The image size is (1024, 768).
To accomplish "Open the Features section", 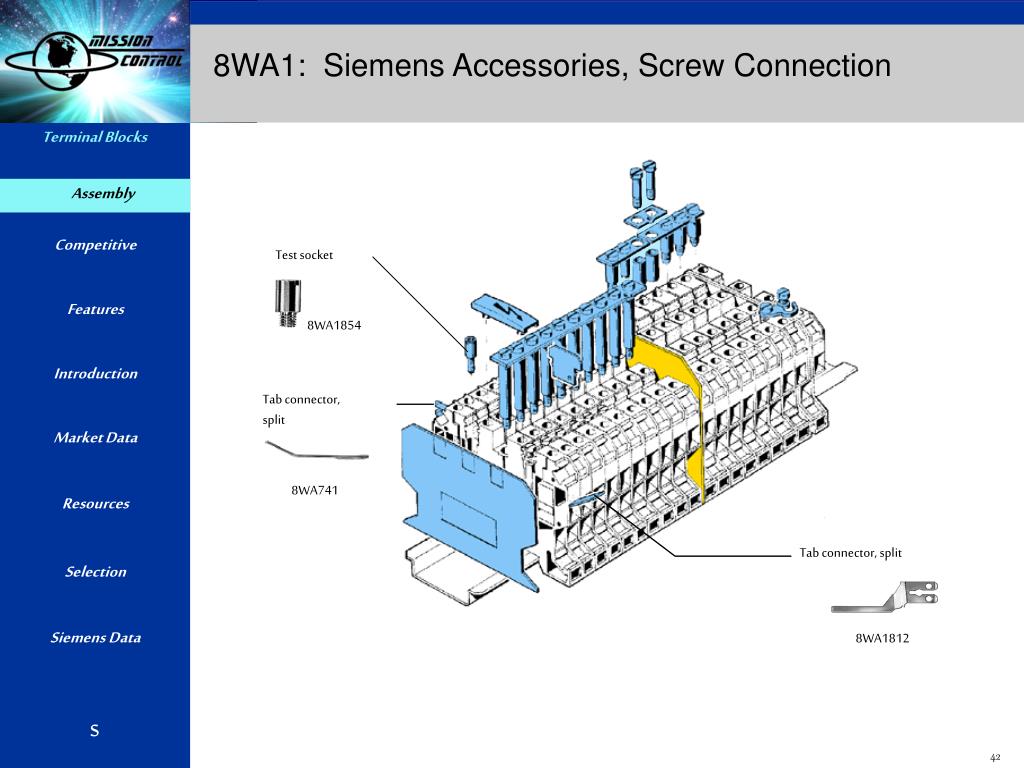I will (x=95, y=309).
